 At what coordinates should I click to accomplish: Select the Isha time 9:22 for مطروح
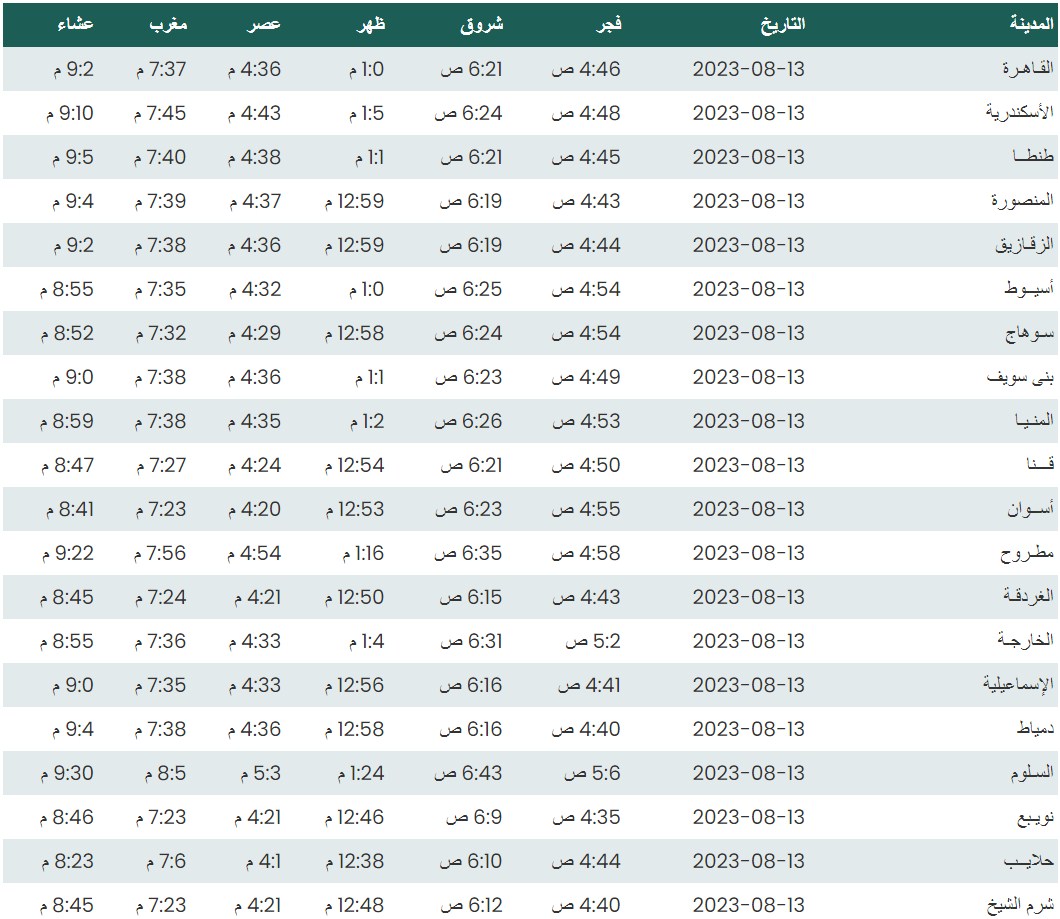[x=68, y=553]
